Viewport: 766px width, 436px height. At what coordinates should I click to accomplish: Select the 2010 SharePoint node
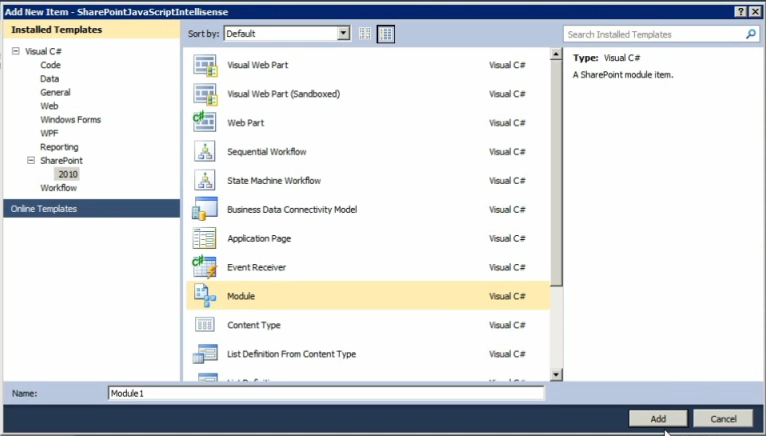[68, 174]
